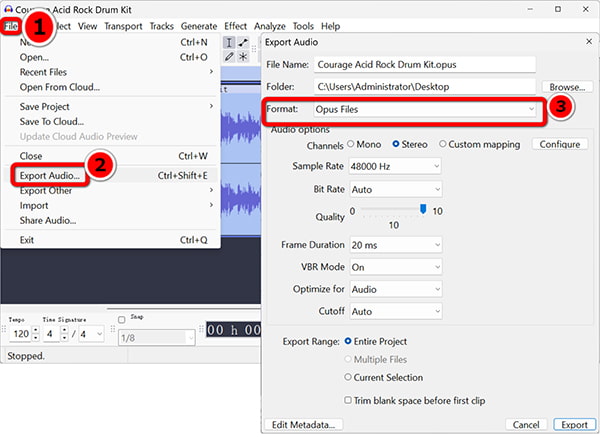
Task: Open the Generate menu
Action: coord(199,26)
